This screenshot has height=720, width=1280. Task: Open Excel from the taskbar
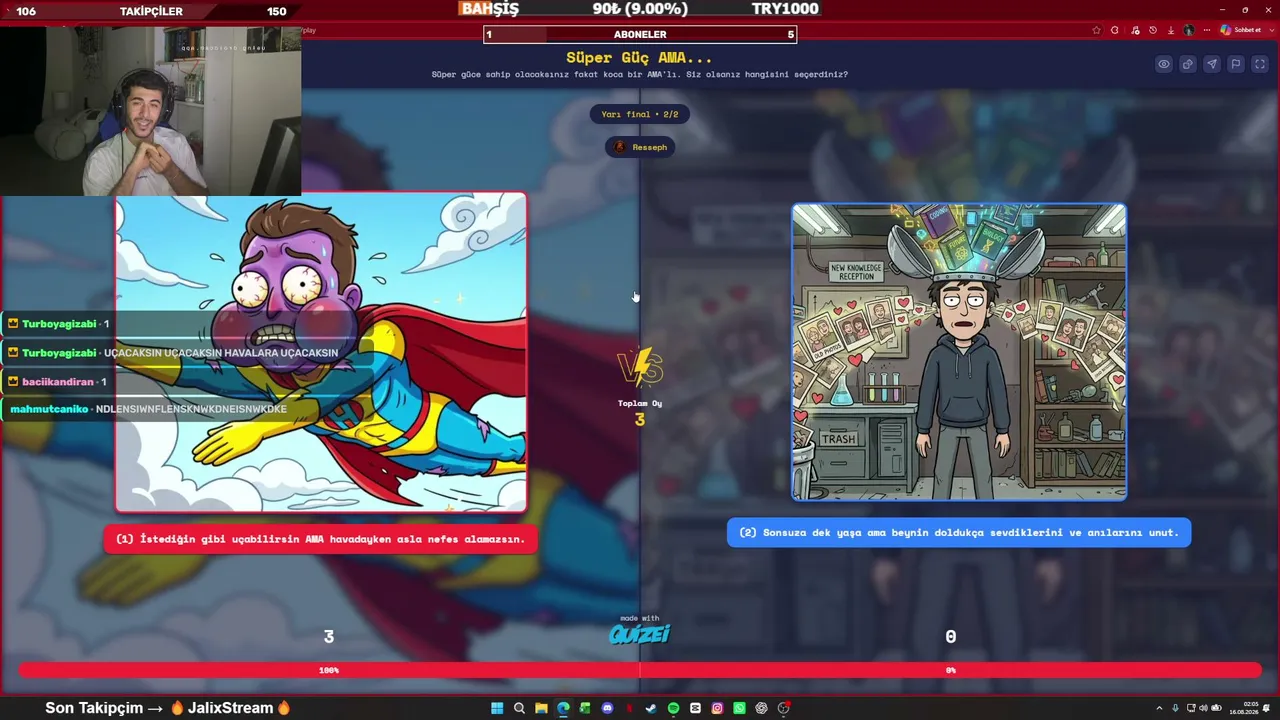[585, 708]
